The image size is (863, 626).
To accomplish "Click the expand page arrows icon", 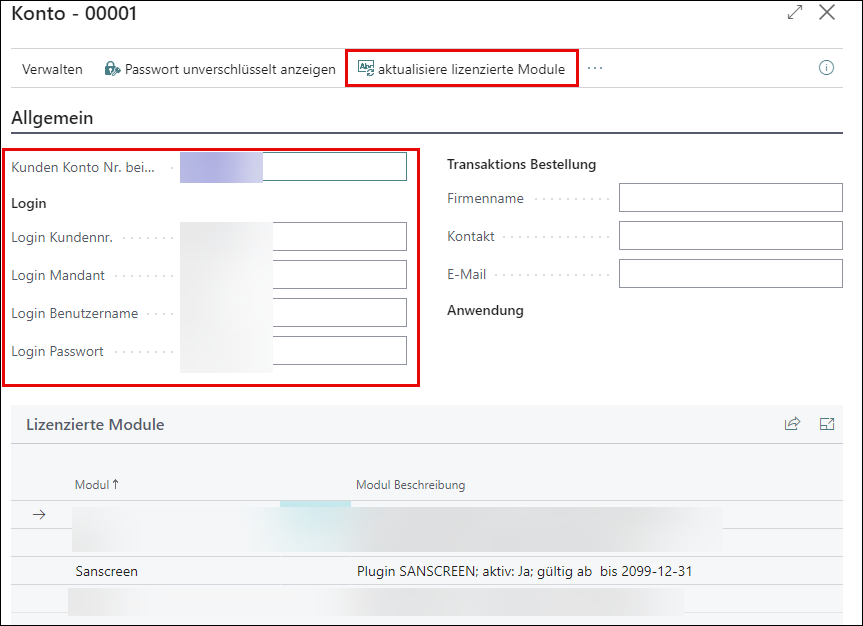I will click(x=795, y=13).
